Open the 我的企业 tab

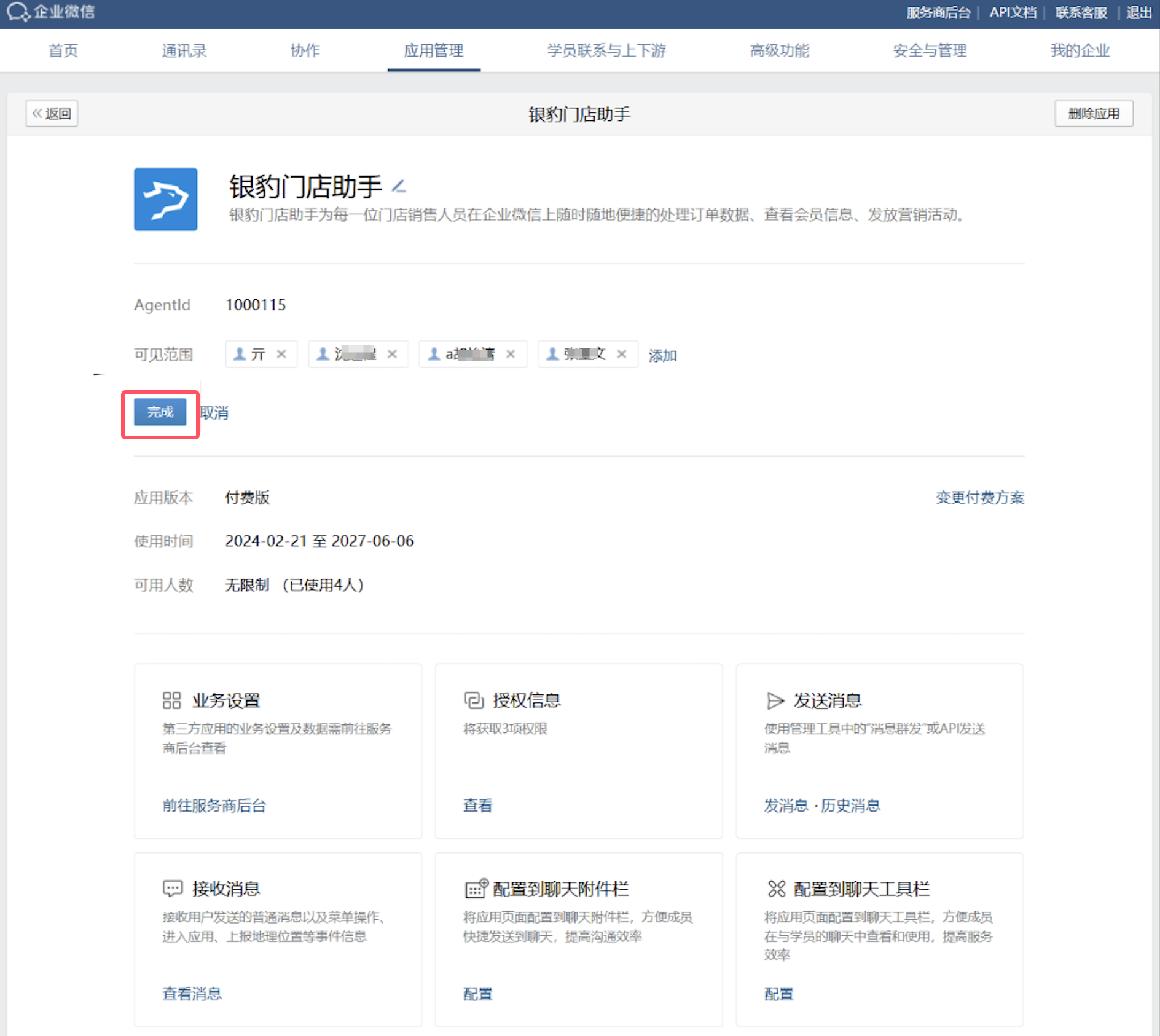(1080, 50)
